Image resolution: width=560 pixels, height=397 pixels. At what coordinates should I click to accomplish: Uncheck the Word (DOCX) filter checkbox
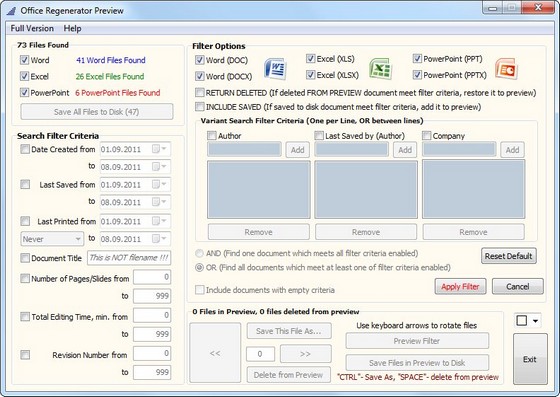point(200,76)
